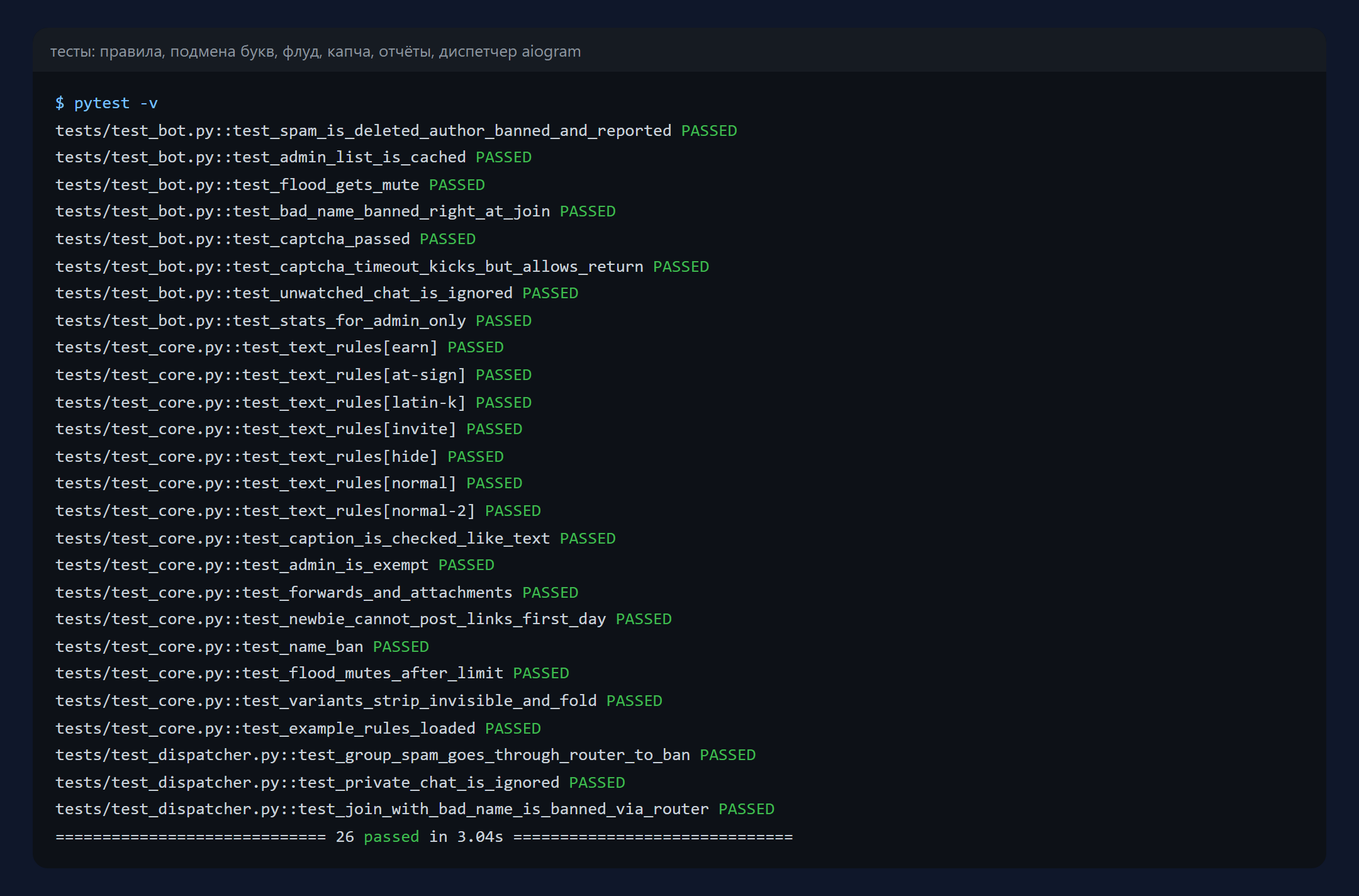Click the header caption about aiogram tests
The height and width of the screenshot is (896, 1359).
315,52
